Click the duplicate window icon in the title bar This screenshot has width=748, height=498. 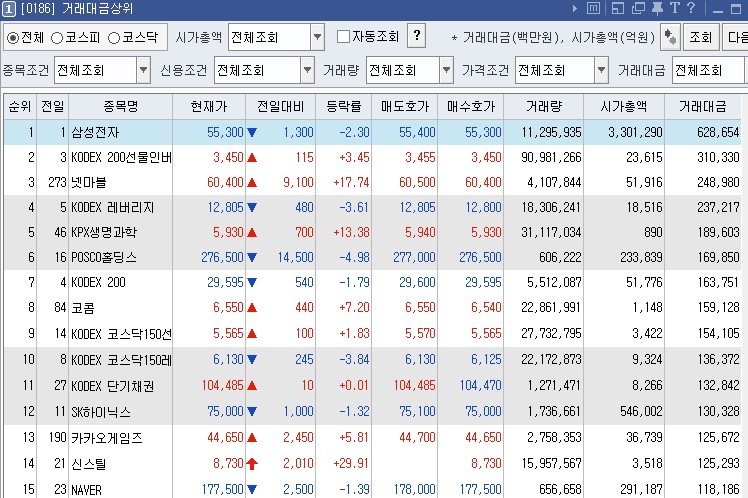[x=638, y=8]
